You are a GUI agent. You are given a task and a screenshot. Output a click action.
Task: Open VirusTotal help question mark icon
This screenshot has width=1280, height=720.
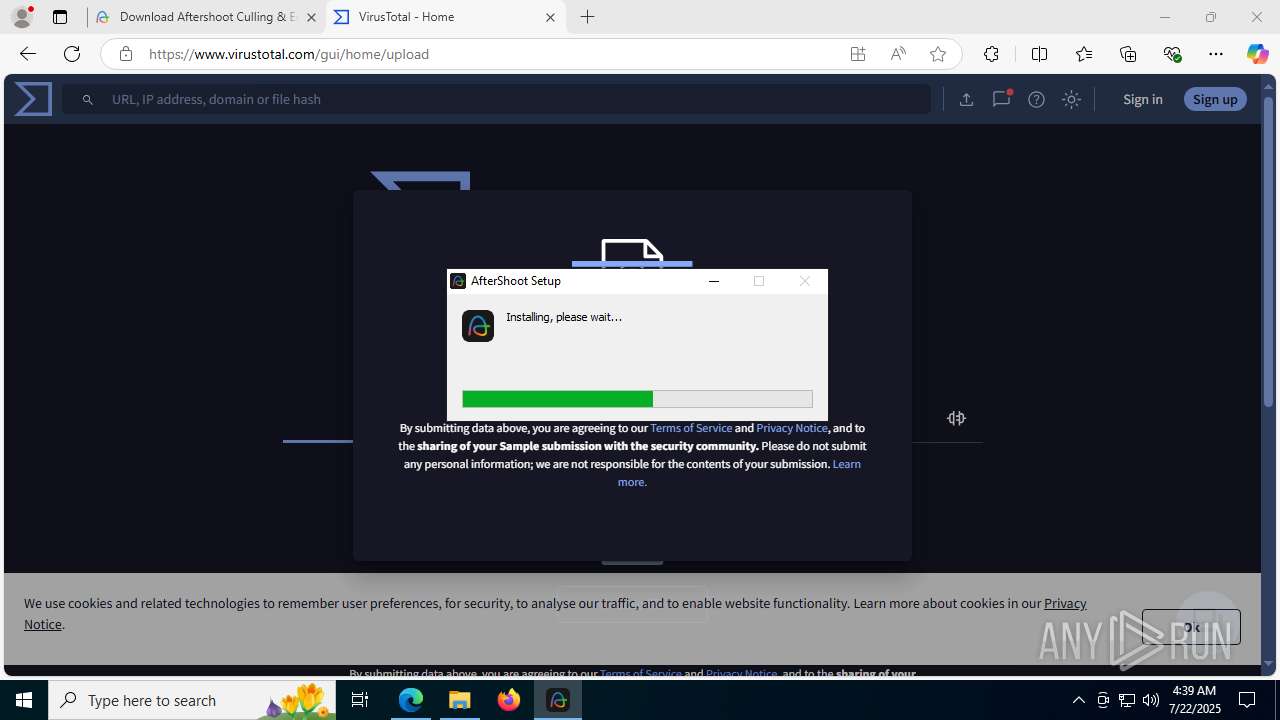click(1036, 99)
